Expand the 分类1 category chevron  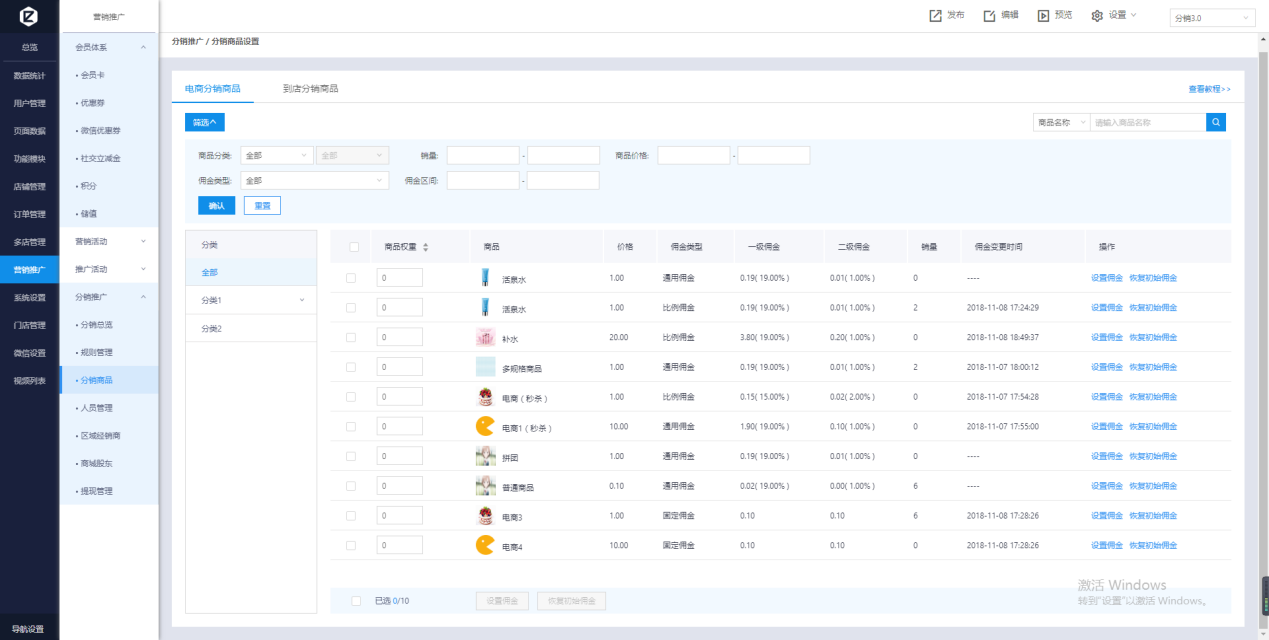[302, 300]
